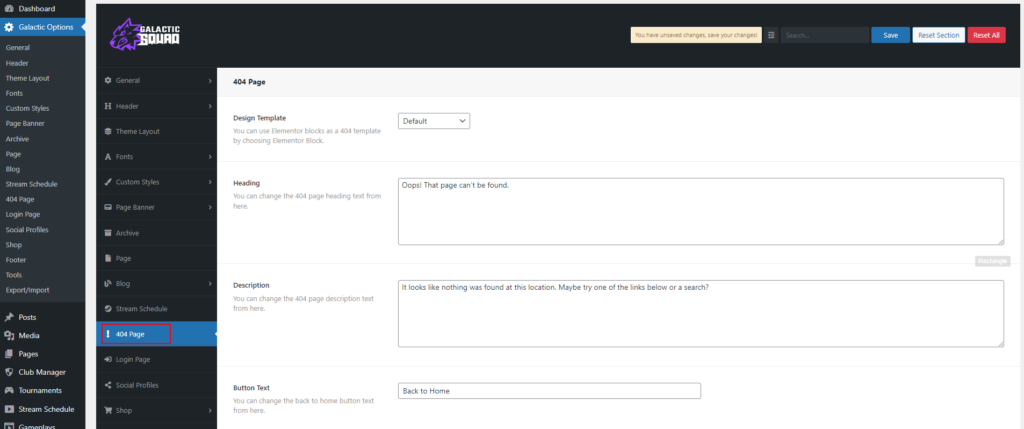This screenshot has width=1024, height=429.
Task: Expand the Custom Styles section chevron
Action: (x=210, y=182)
